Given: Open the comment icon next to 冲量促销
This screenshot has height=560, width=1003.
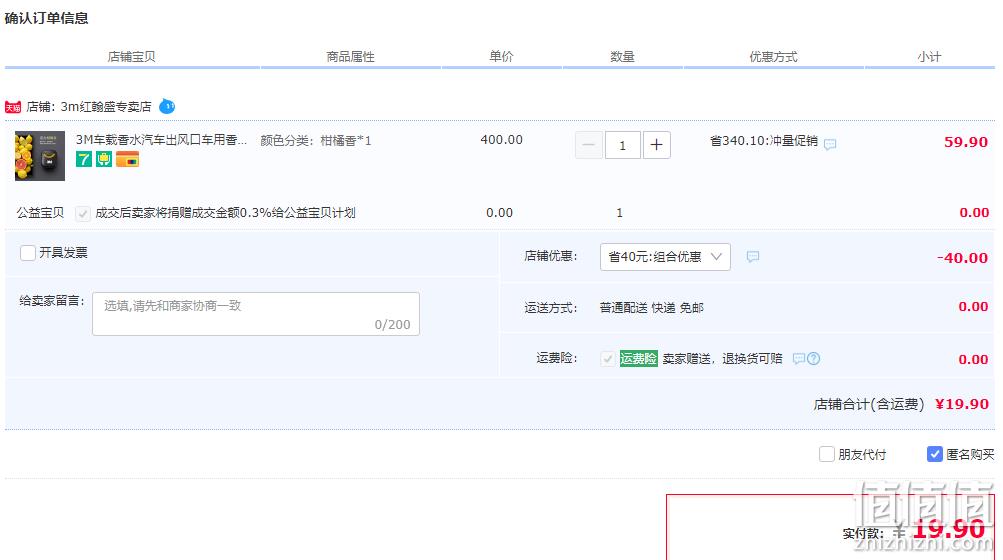Looking at the screenshot, I should [830, 144].
